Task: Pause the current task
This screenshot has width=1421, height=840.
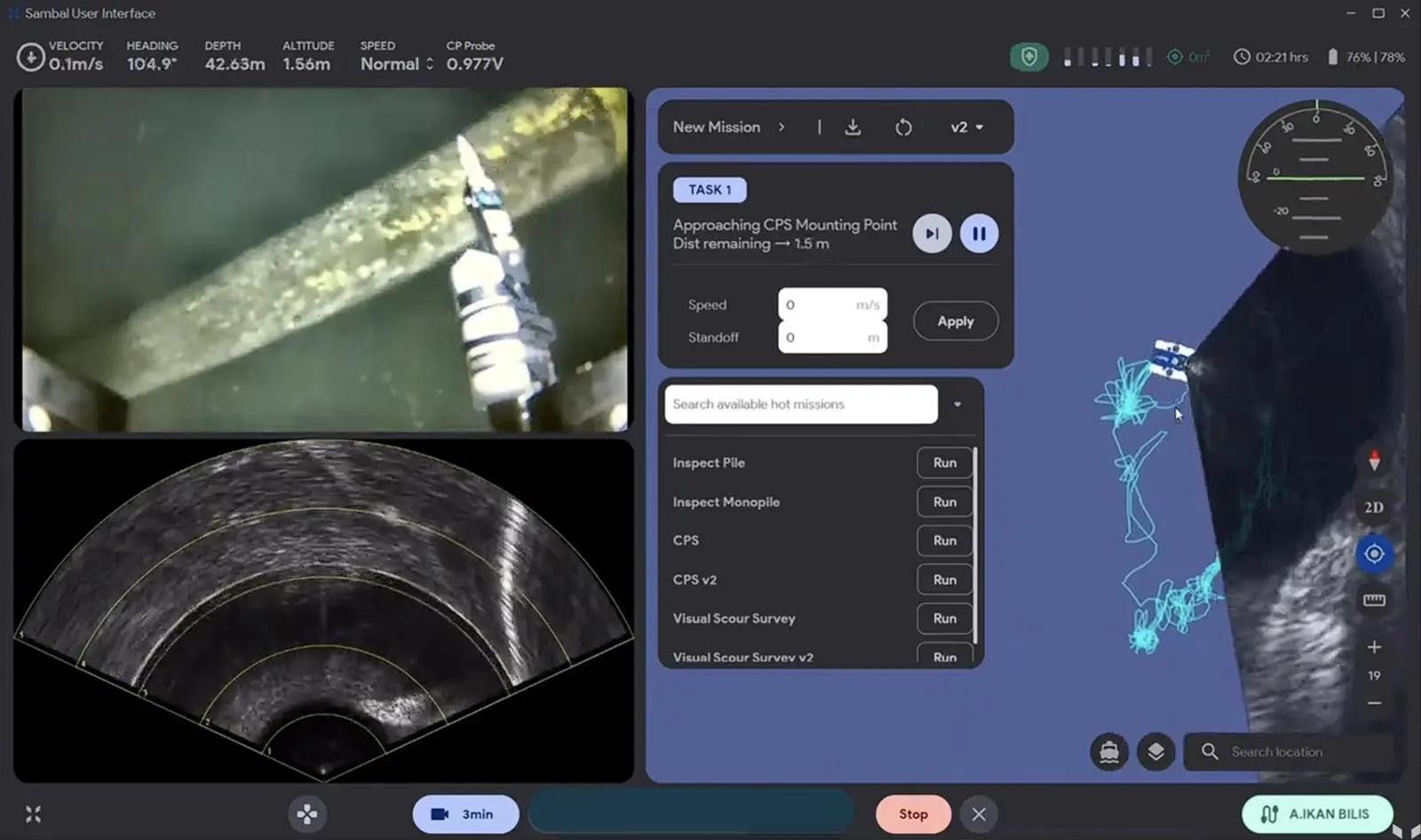Action: pos(979,234)
